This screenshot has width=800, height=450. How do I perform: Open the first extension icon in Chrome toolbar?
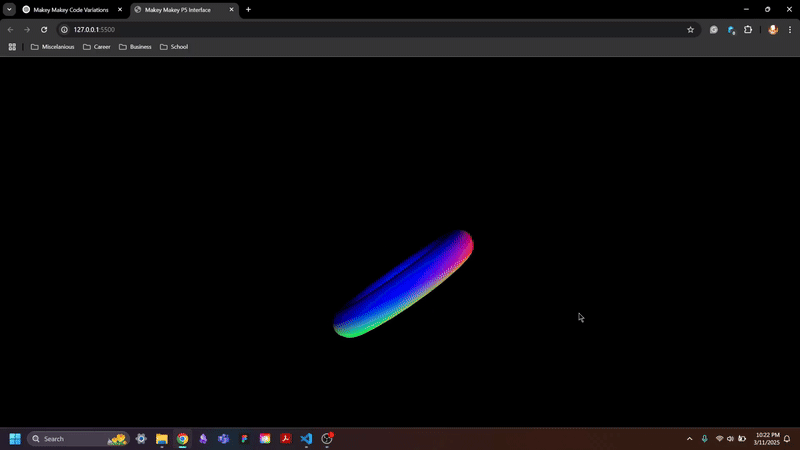pyautogui.click(x=714, y=30)
